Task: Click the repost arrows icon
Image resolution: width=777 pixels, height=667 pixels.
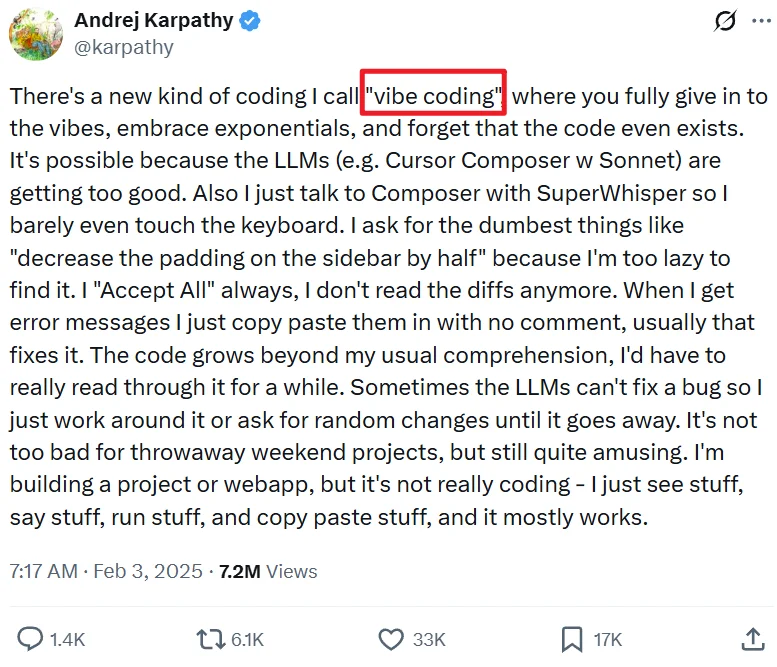Action: [x=211, y=639]
